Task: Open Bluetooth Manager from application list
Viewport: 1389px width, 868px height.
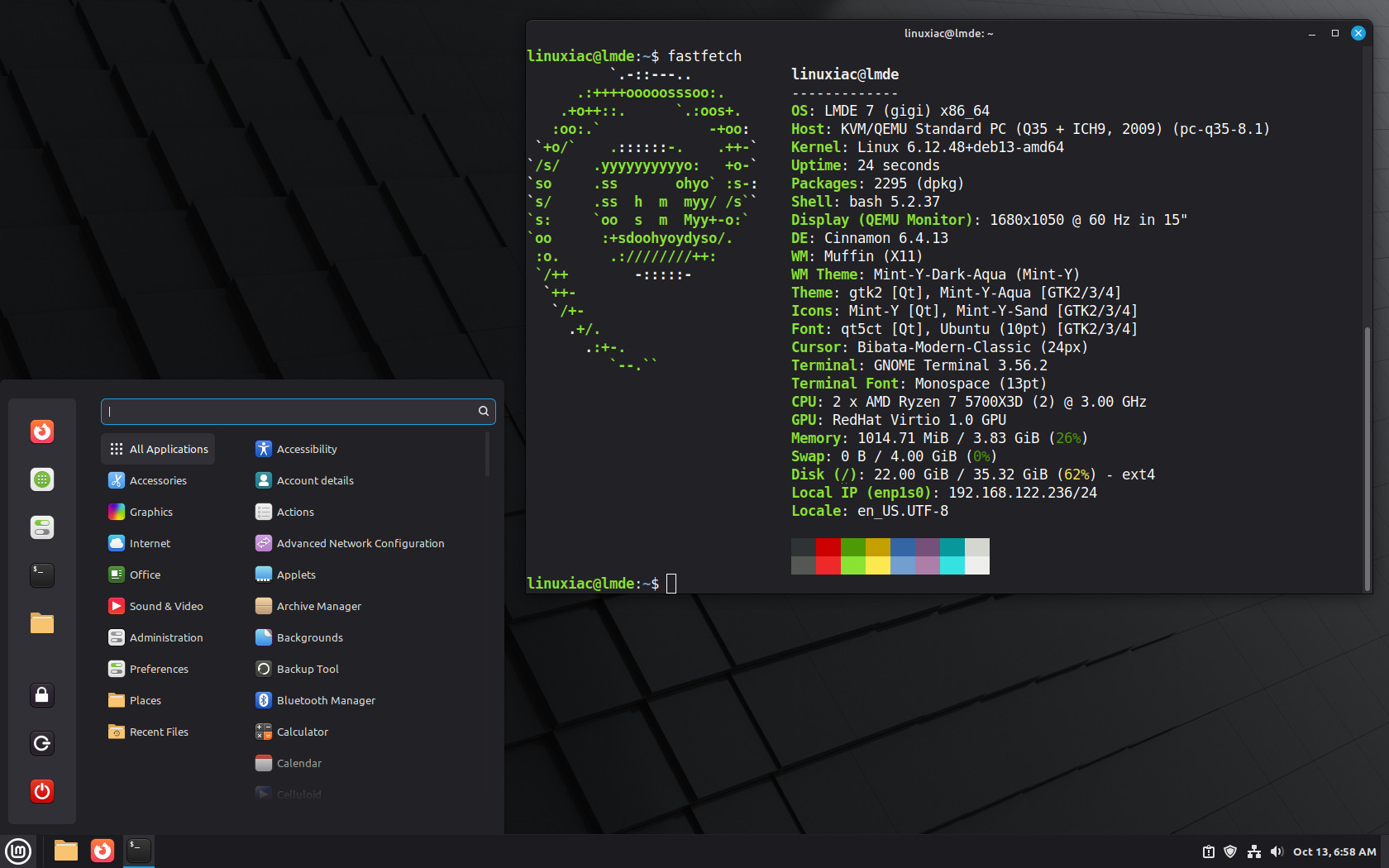Action: [x=325, y=700]
